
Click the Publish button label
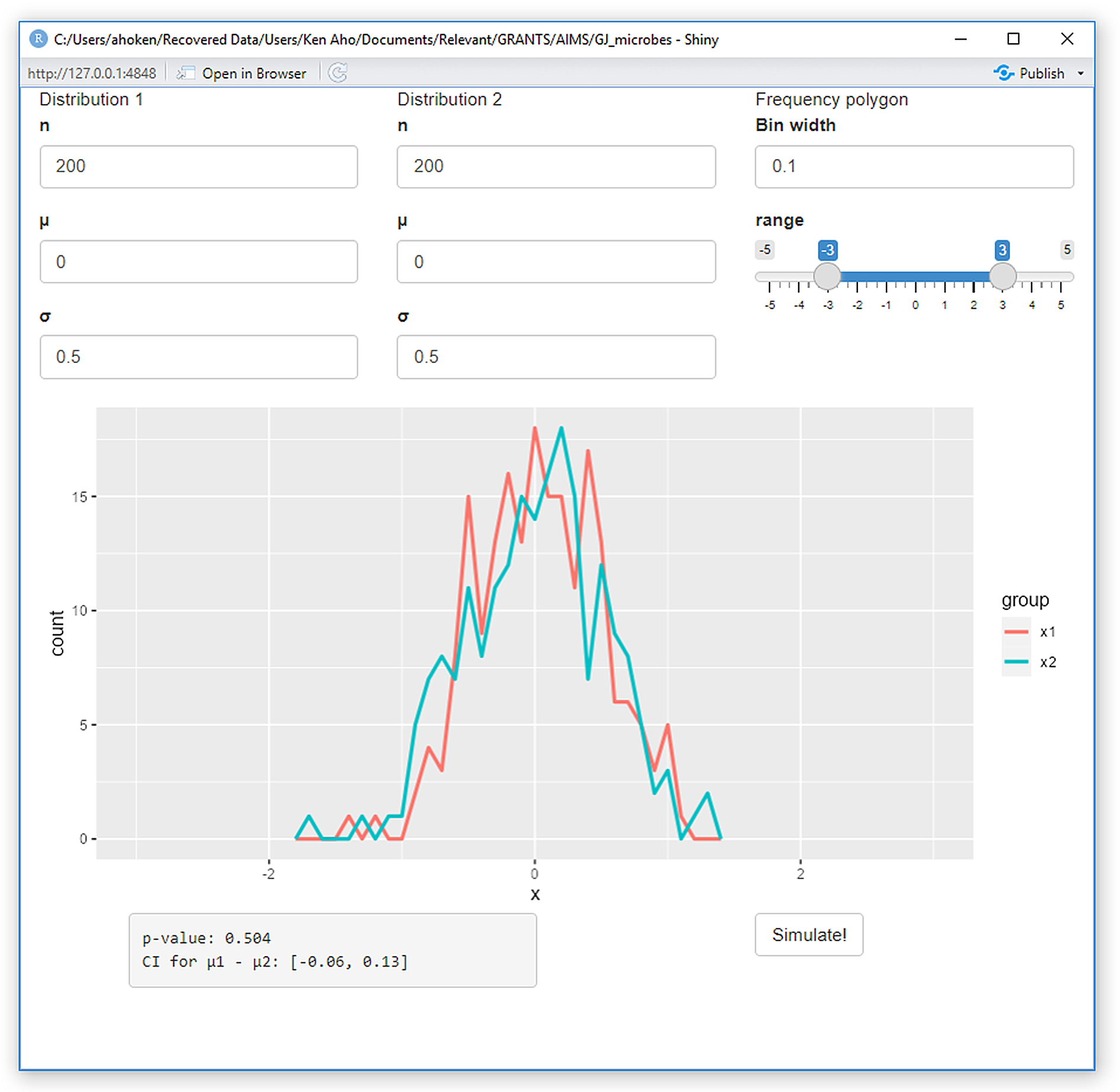click(x=1041, y=73)
